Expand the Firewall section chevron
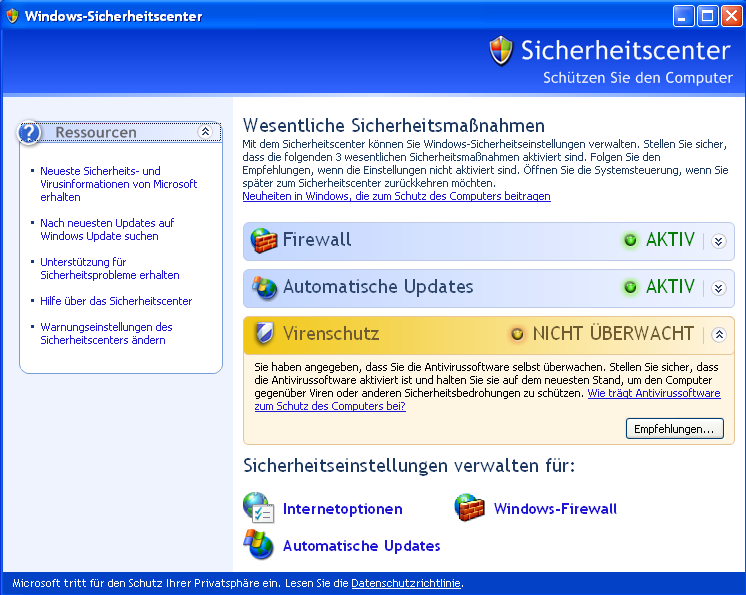 (x=717, y=241)
